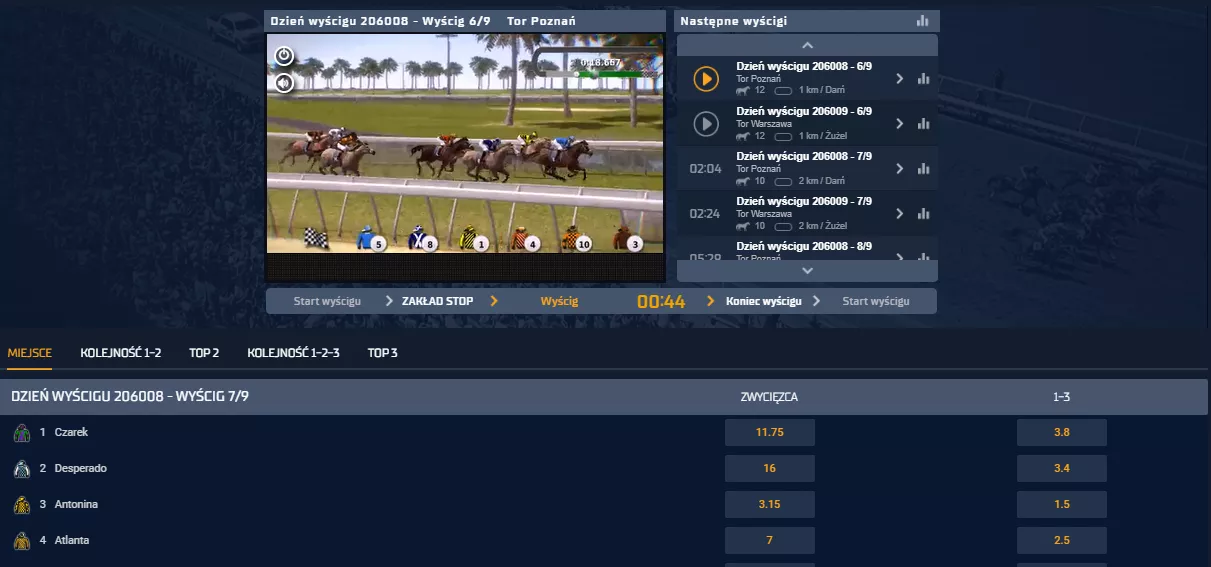Bet on Atlanta winner odds 7
Viewport: 1211px width, 567px height.
click(770, 541)
